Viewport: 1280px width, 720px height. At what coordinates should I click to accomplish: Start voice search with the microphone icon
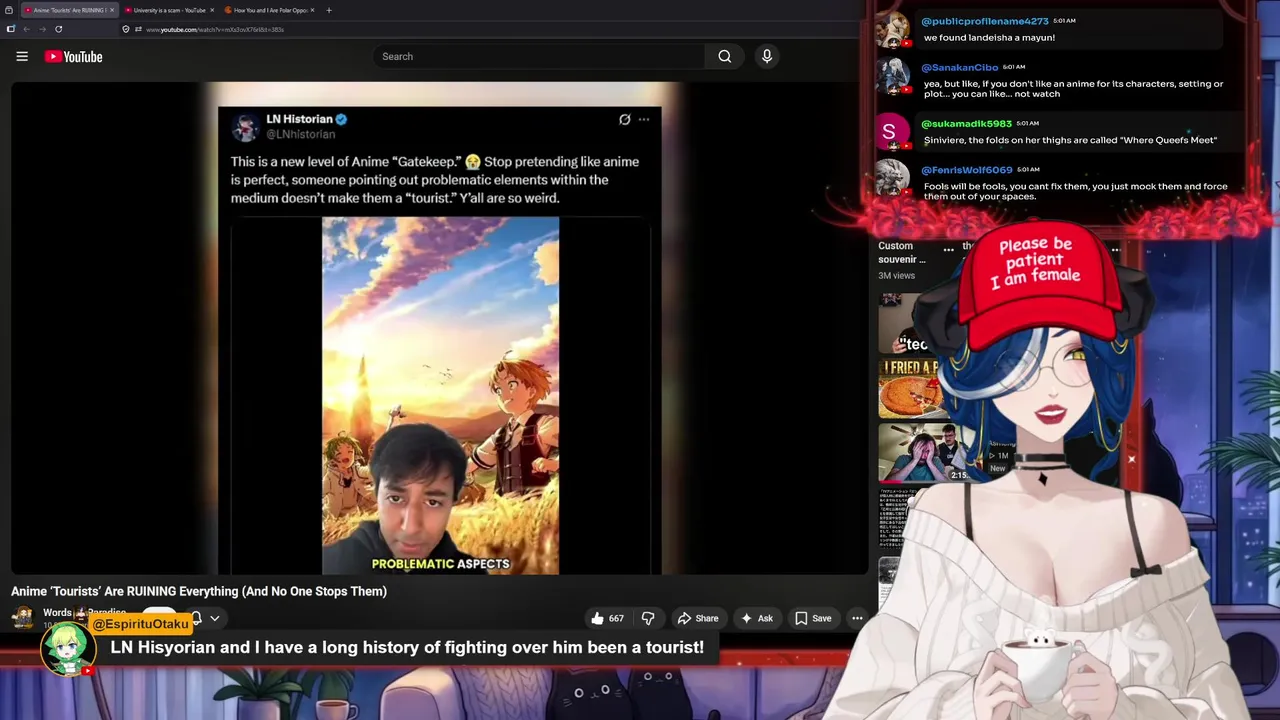pos(767,57)
